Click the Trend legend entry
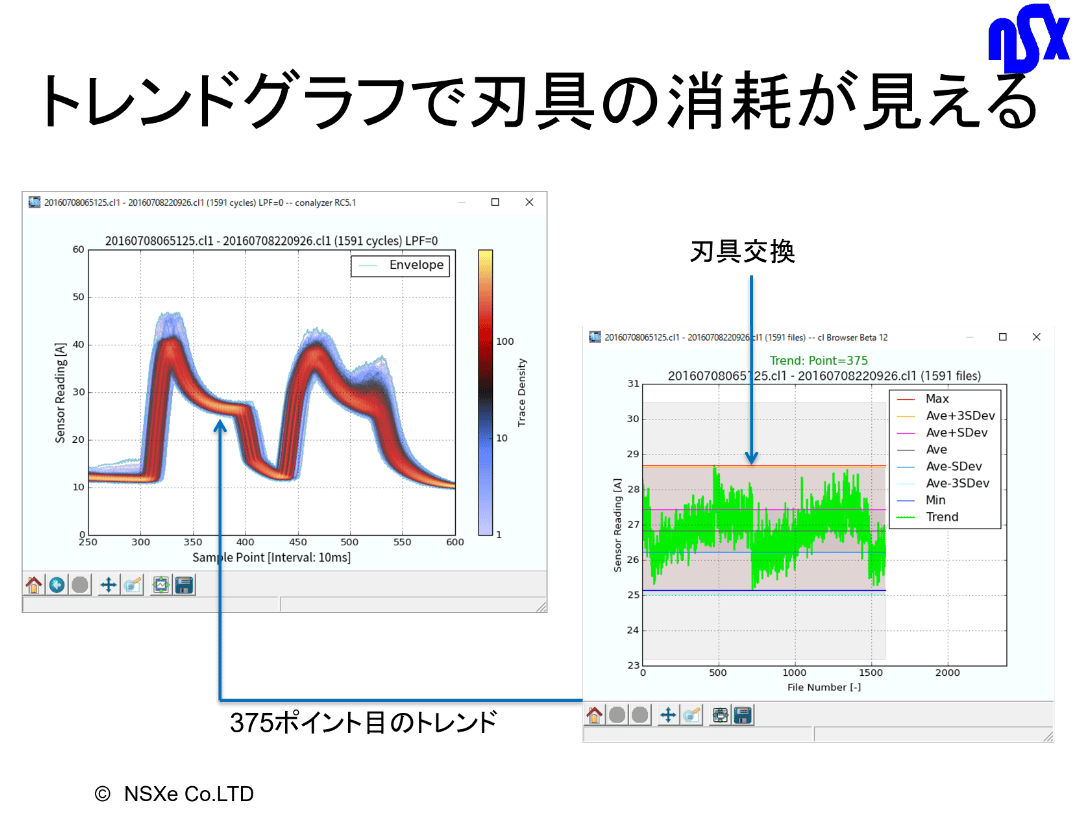Viewport: 1080px width, 830px height. click(x=927, y=517)
